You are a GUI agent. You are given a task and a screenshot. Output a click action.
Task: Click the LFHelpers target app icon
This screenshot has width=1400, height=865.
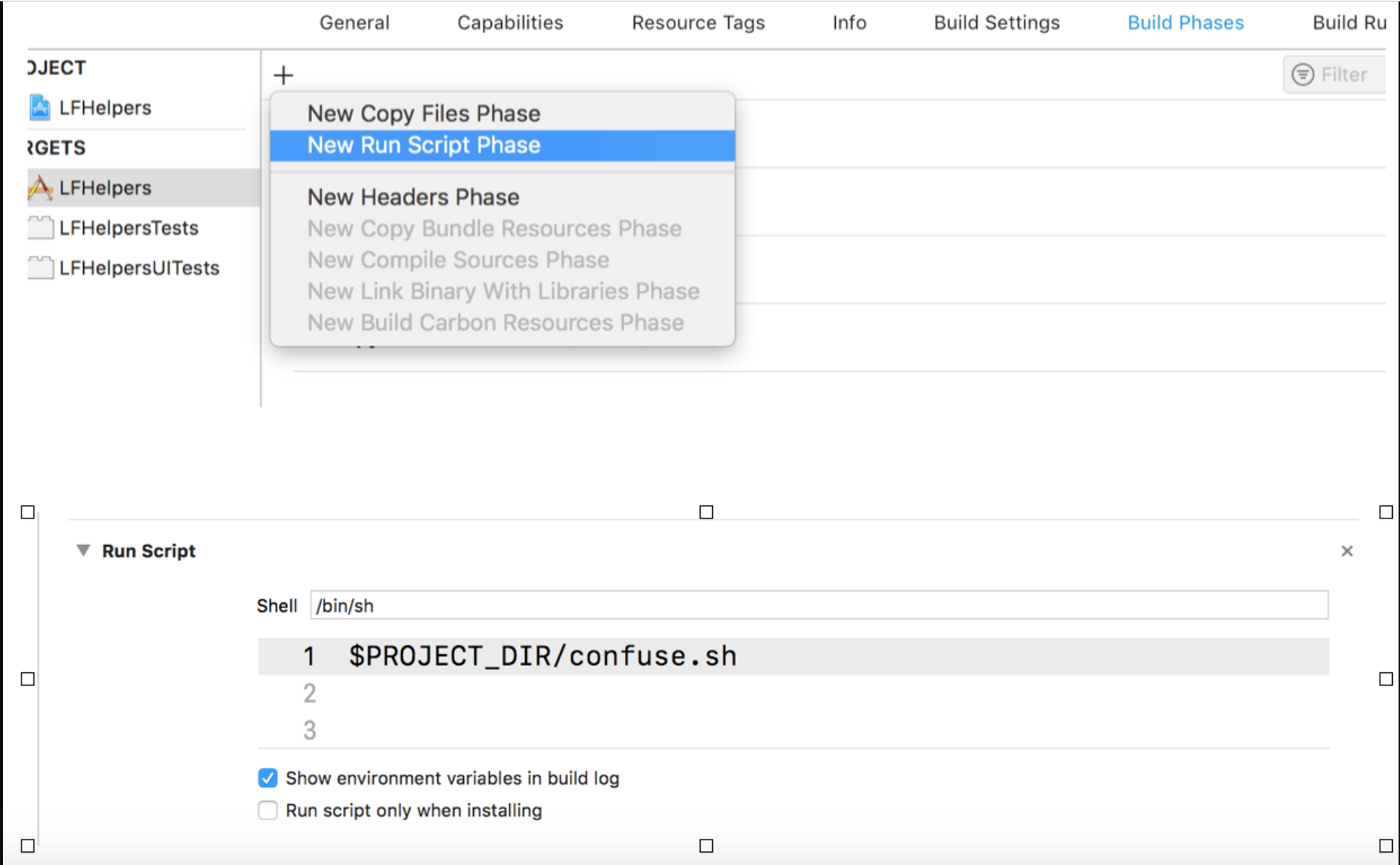coord(40,188)
